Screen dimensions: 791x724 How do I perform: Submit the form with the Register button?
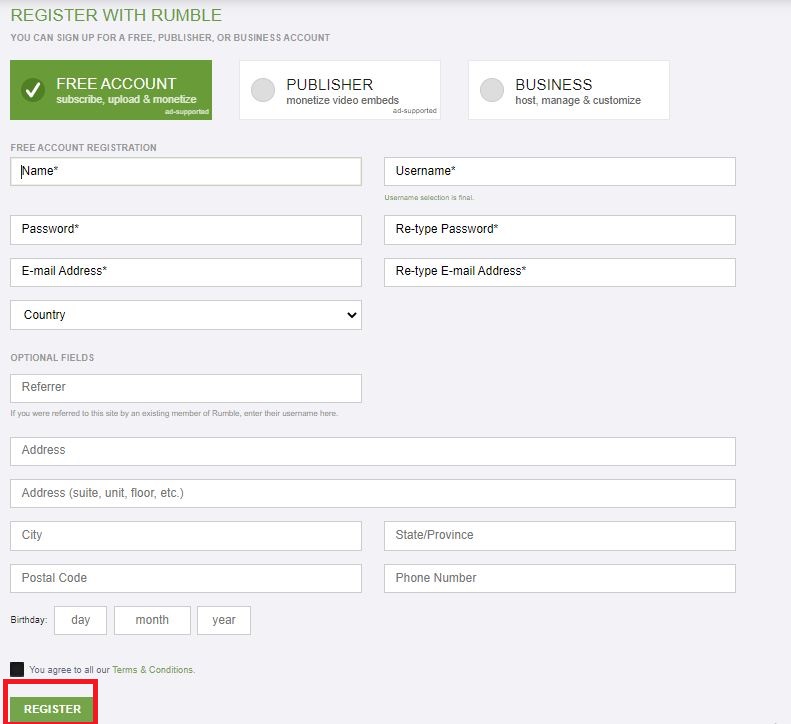[52, 709]
